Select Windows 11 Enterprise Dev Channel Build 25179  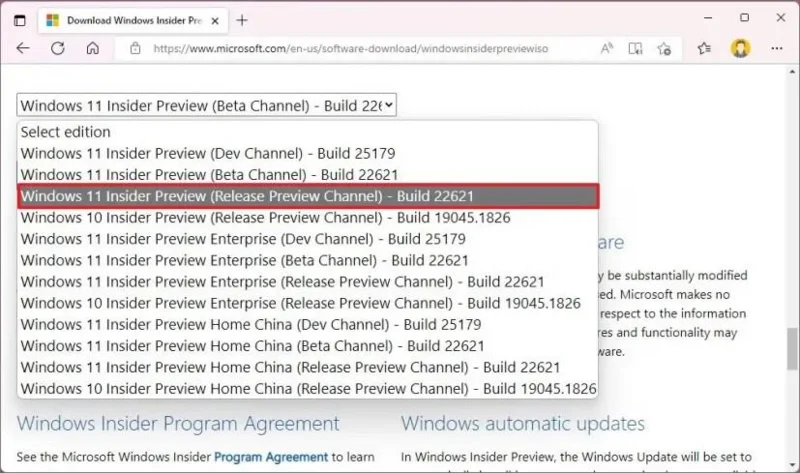pos(307,239)
